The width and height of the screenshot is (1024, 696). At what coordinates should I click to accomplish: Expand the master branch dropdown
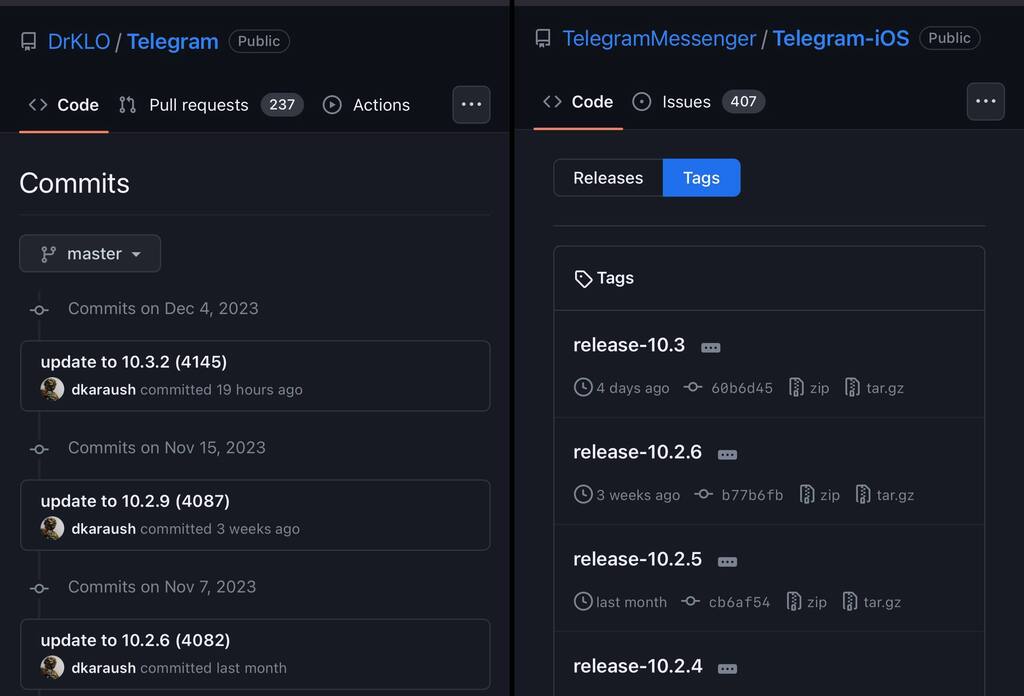tap(90, 253)
